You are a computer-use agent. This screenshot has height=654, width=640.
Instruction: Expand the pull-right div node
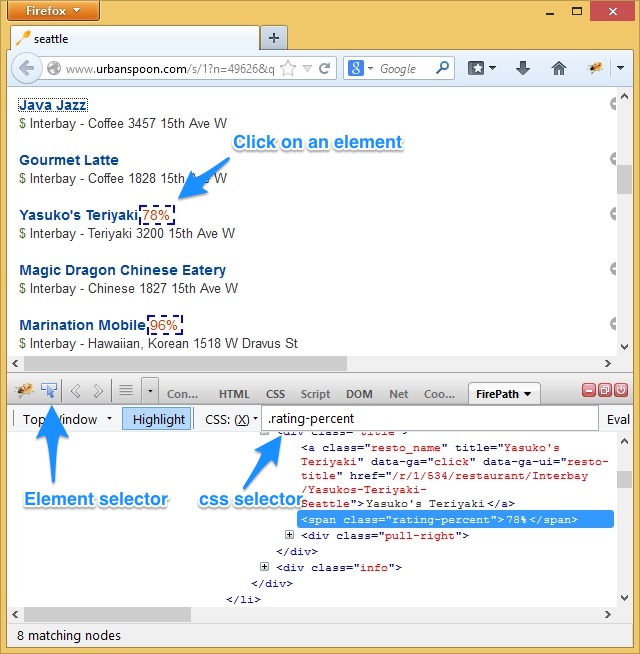[x=290, y=536]
